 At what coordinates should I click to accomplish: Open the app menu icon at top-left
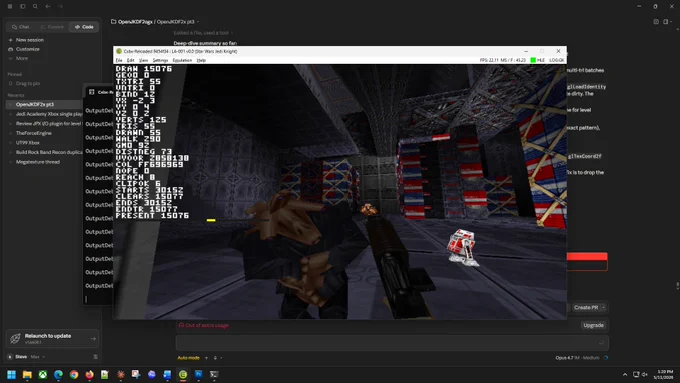(x=10, y=7)
